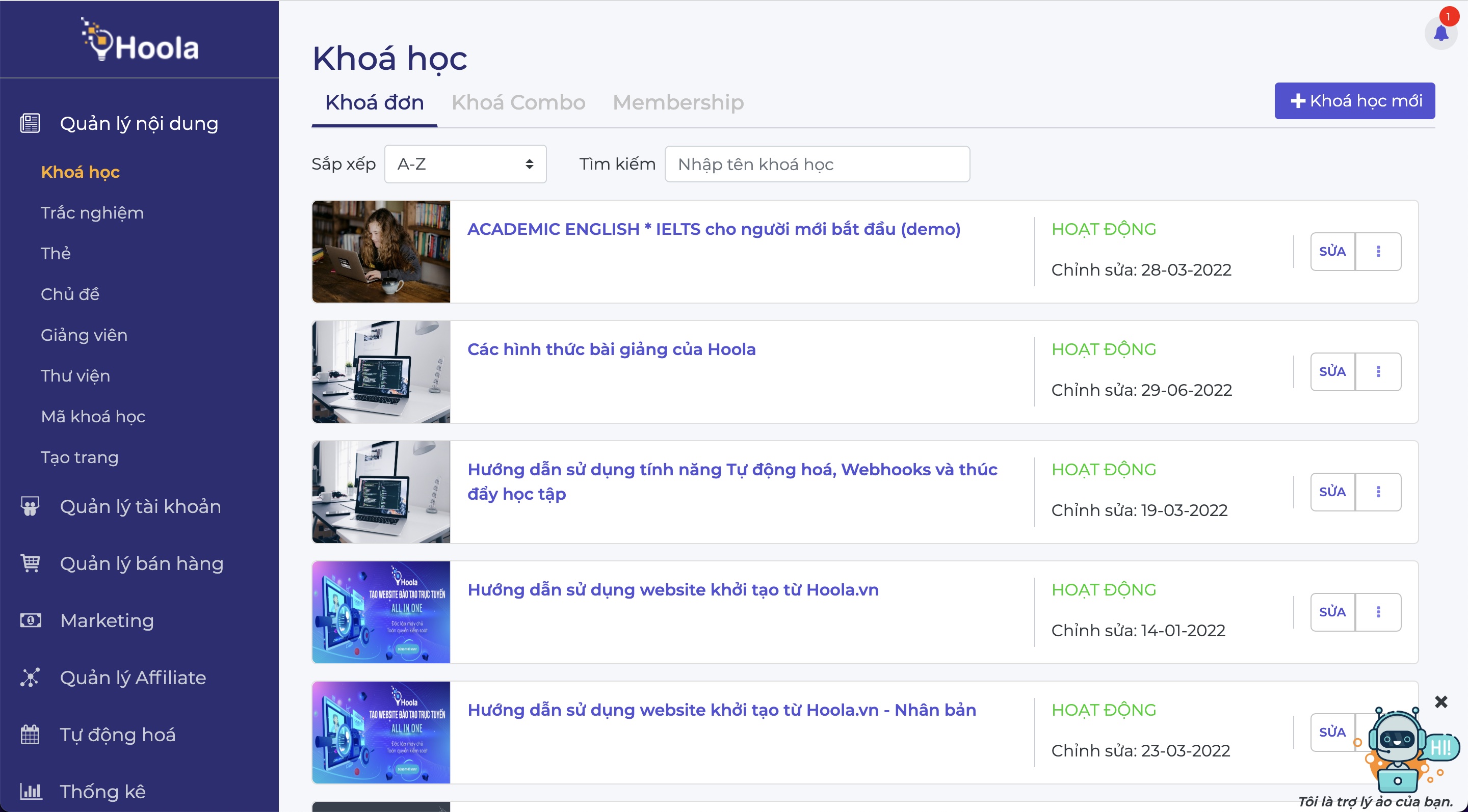Image resolution: width=1468 pixels, height=812 pixels.
Task: Click Chỉnh sửa: 23-03-2022 date text
Action: [x=1140, y=750]
